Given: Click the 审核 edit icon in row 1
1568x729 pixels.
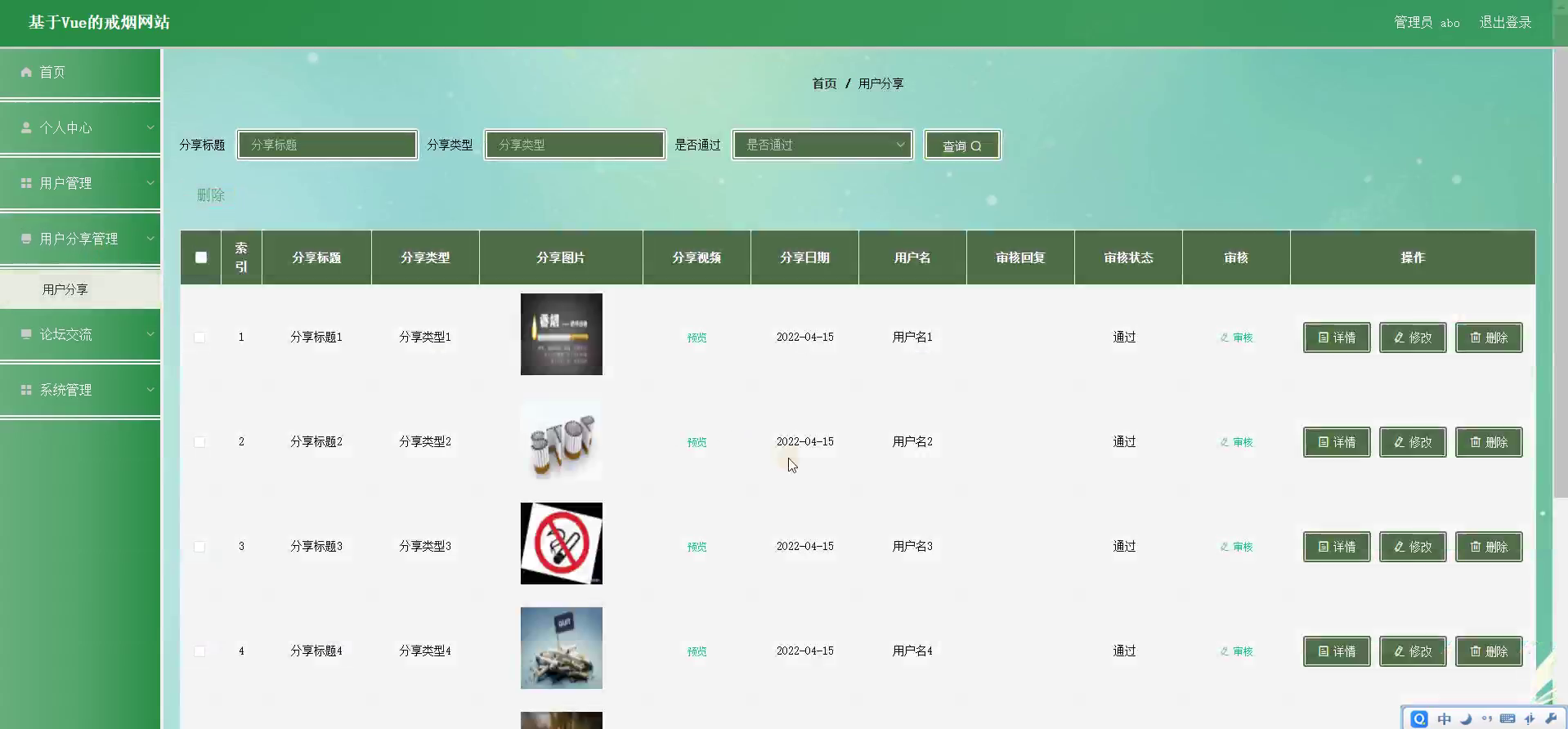Looking at the screenshot, I should (x=1224, y=338).
